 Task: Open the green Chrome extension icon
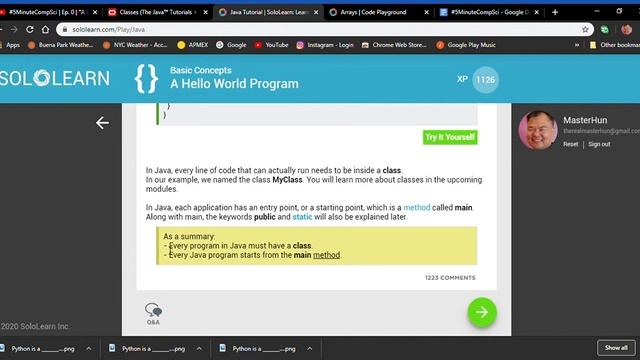604,29
